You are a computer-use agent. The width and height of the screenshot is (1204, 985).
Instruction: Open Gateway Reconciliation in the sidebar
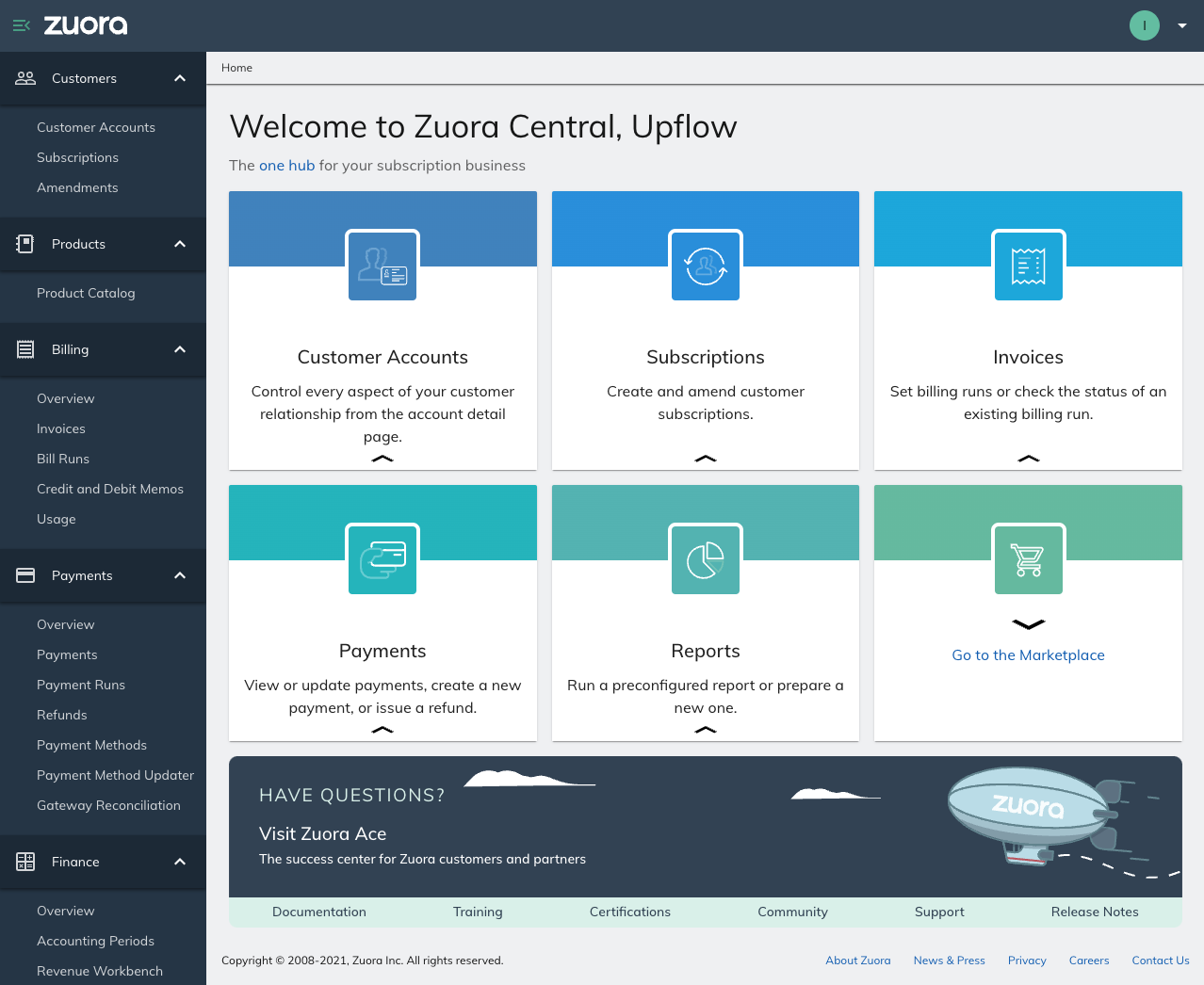pos(108,805)
